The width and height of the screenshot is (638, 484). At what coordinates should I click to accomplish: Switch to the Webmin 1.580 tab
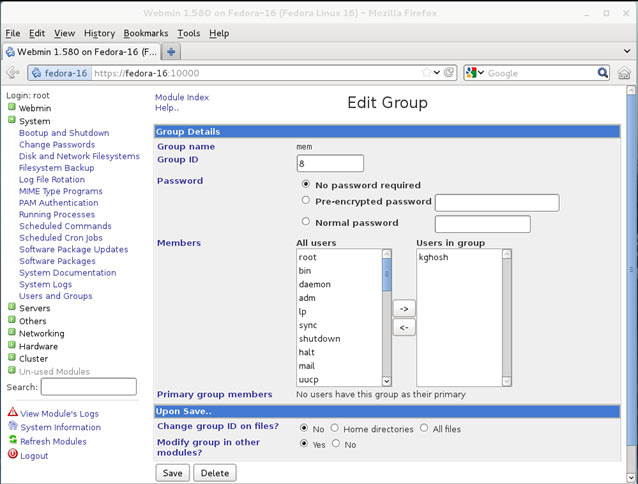(x=81, y=52)
